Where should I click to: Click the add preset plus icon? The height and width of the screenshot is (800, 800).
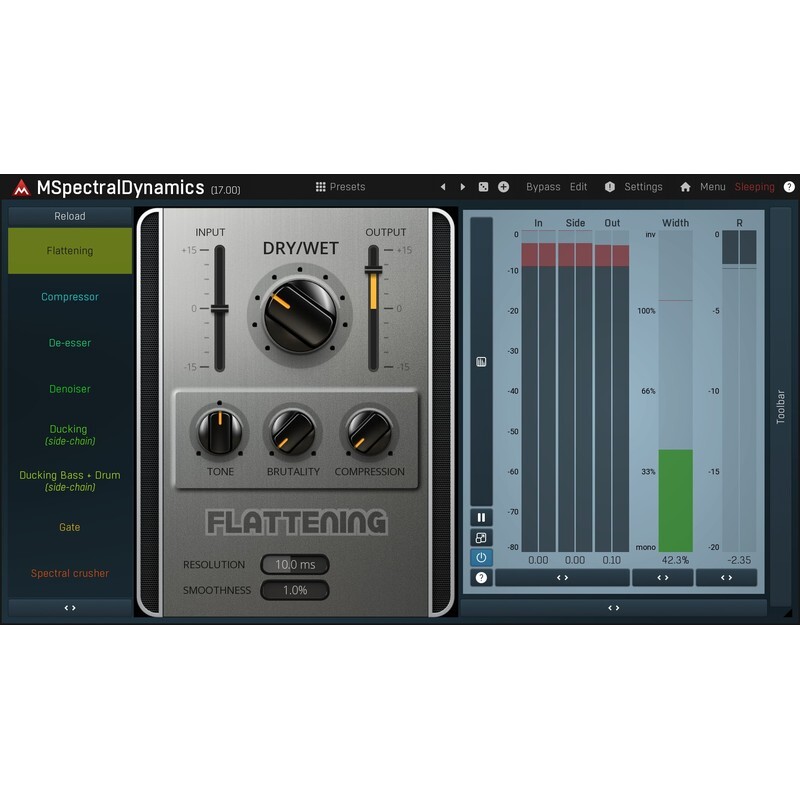click(503, 187)
